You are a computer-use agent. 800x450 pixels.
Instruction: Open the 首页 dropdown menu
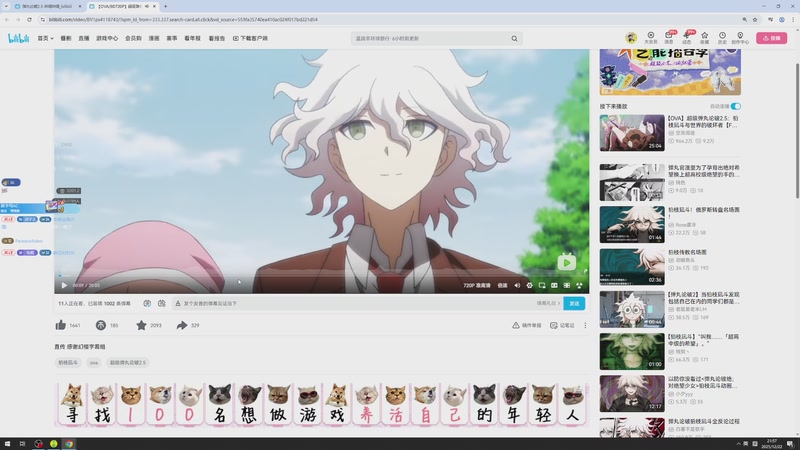click(x=45, y=38)
